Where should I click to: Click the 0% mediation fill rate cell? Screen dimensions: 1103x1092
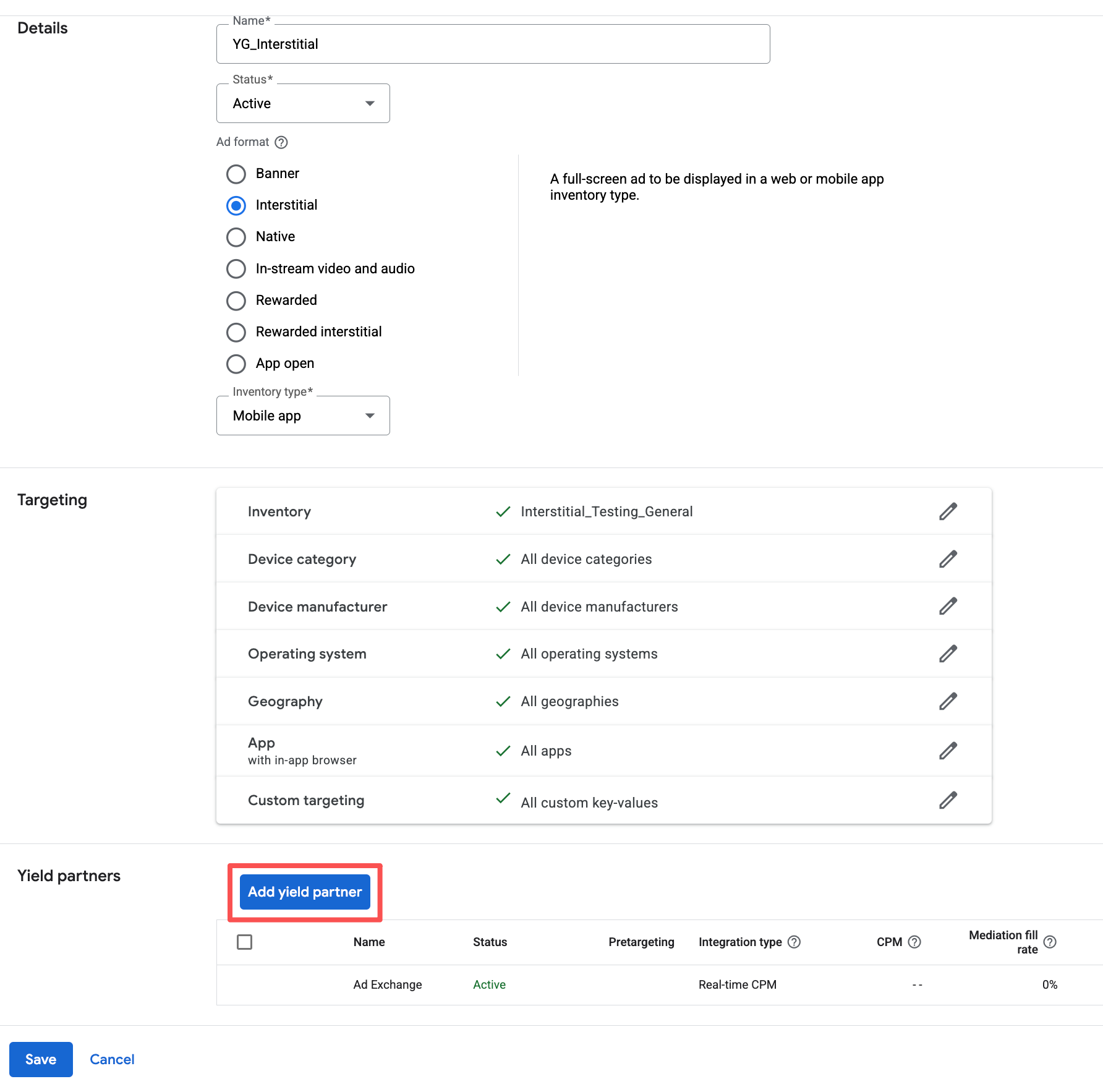click(x=1050, y=984)
